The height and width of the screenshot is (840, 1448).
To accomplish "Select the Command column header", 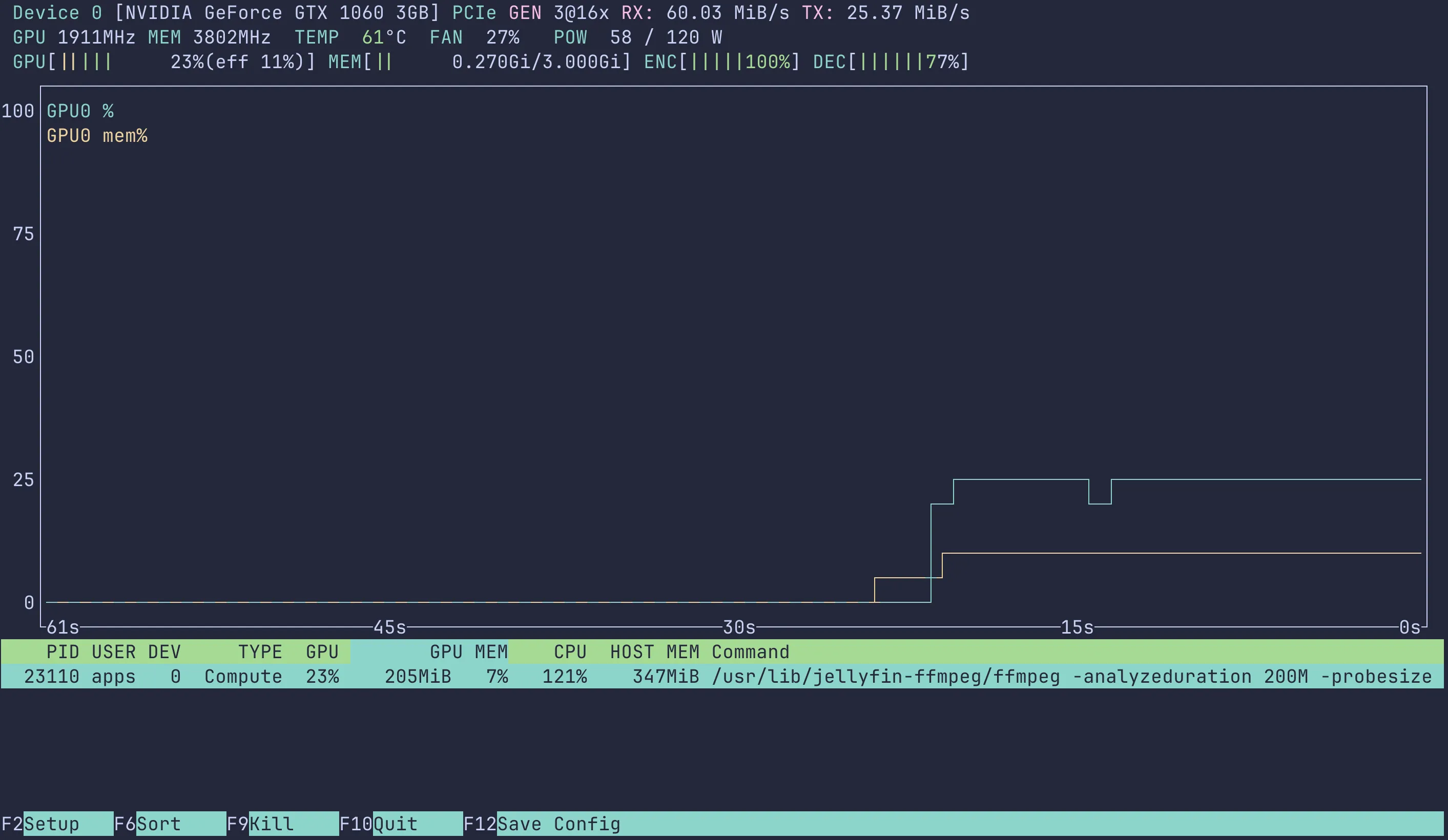I will coord(751,652).
